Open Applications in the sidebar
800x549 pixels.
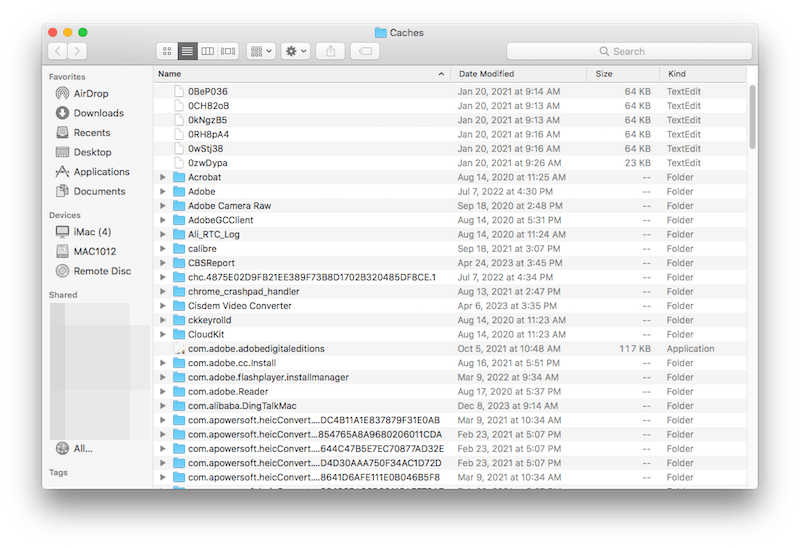click(92, 171)
